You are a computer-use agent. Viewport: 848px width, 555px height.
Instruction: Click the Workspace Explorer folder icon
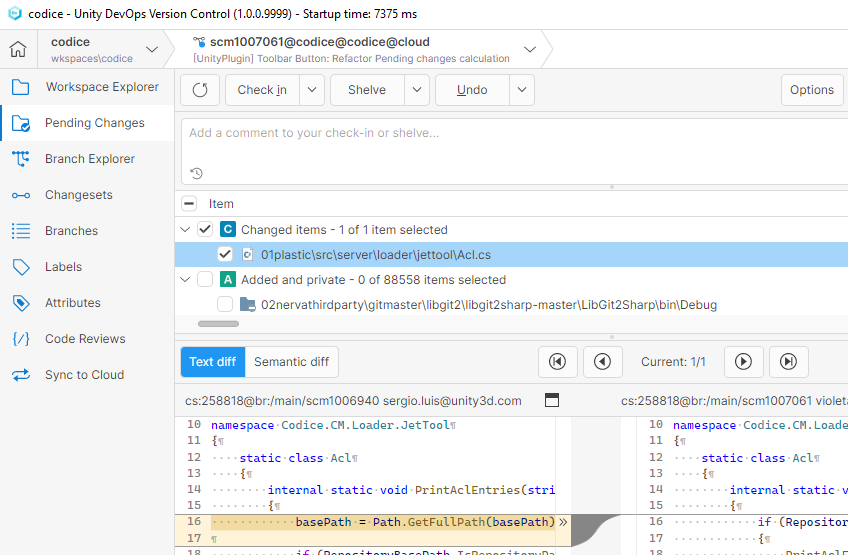21,87
